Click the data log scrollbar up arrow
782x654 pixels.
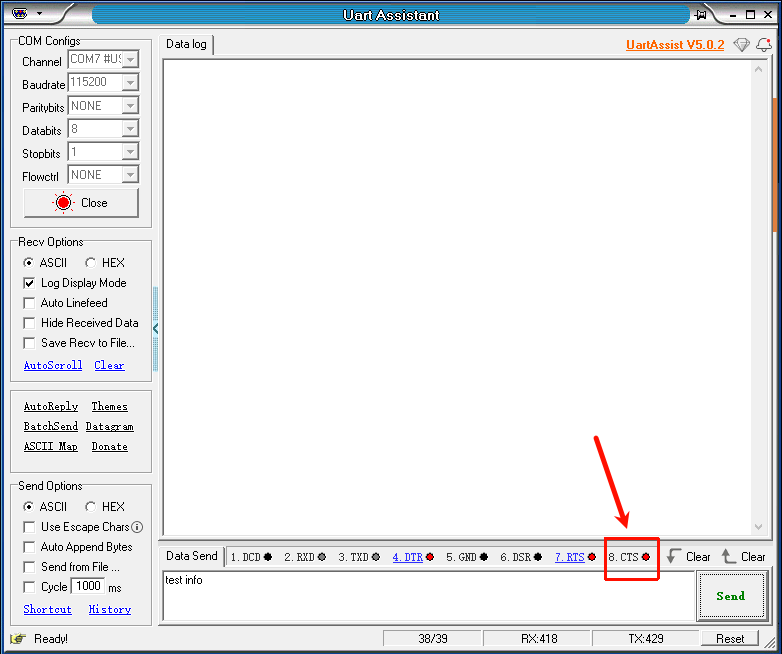[759, 69]
